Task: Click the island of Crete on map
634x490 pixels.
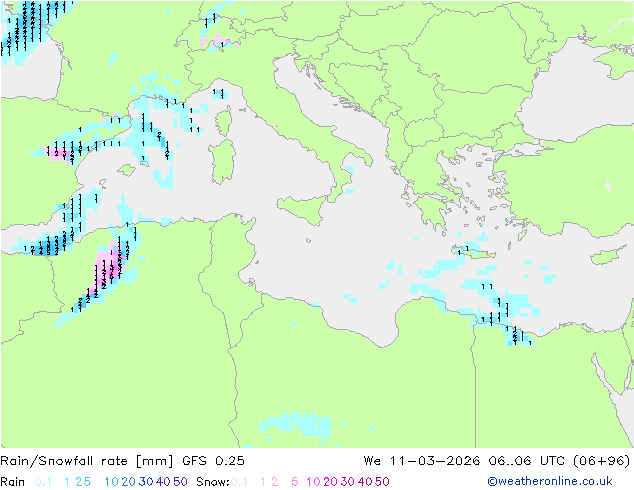Action: click(474, 252)
